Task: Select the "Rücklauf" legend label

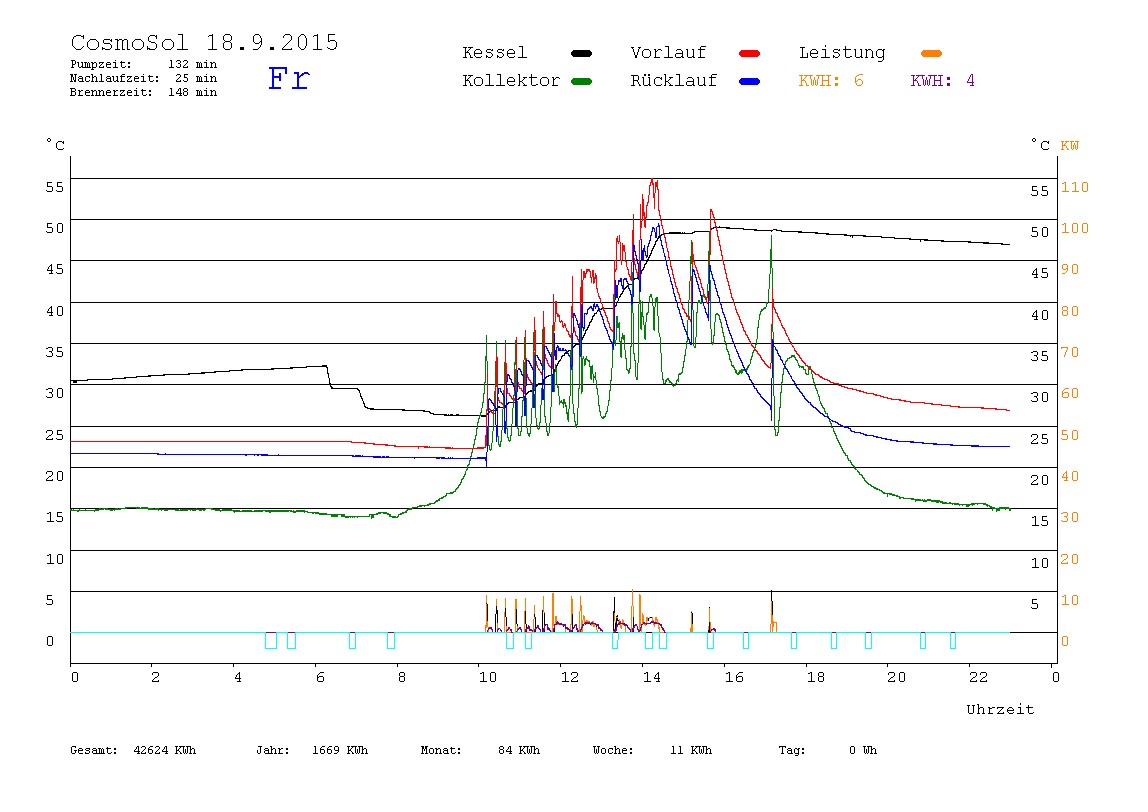Action: pos(674,81)
